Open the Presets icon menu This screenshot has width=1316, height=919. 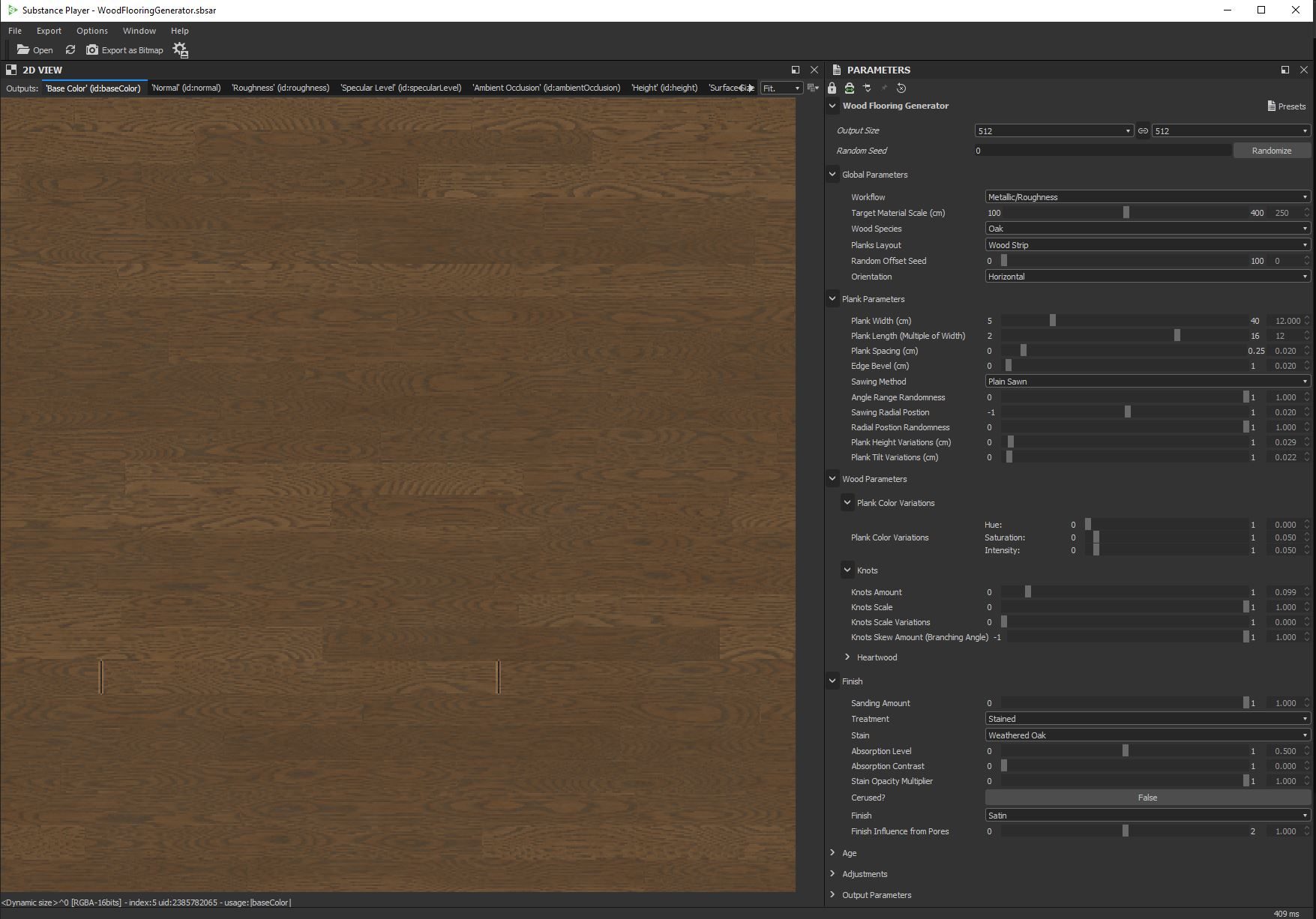coord(1287,106)
